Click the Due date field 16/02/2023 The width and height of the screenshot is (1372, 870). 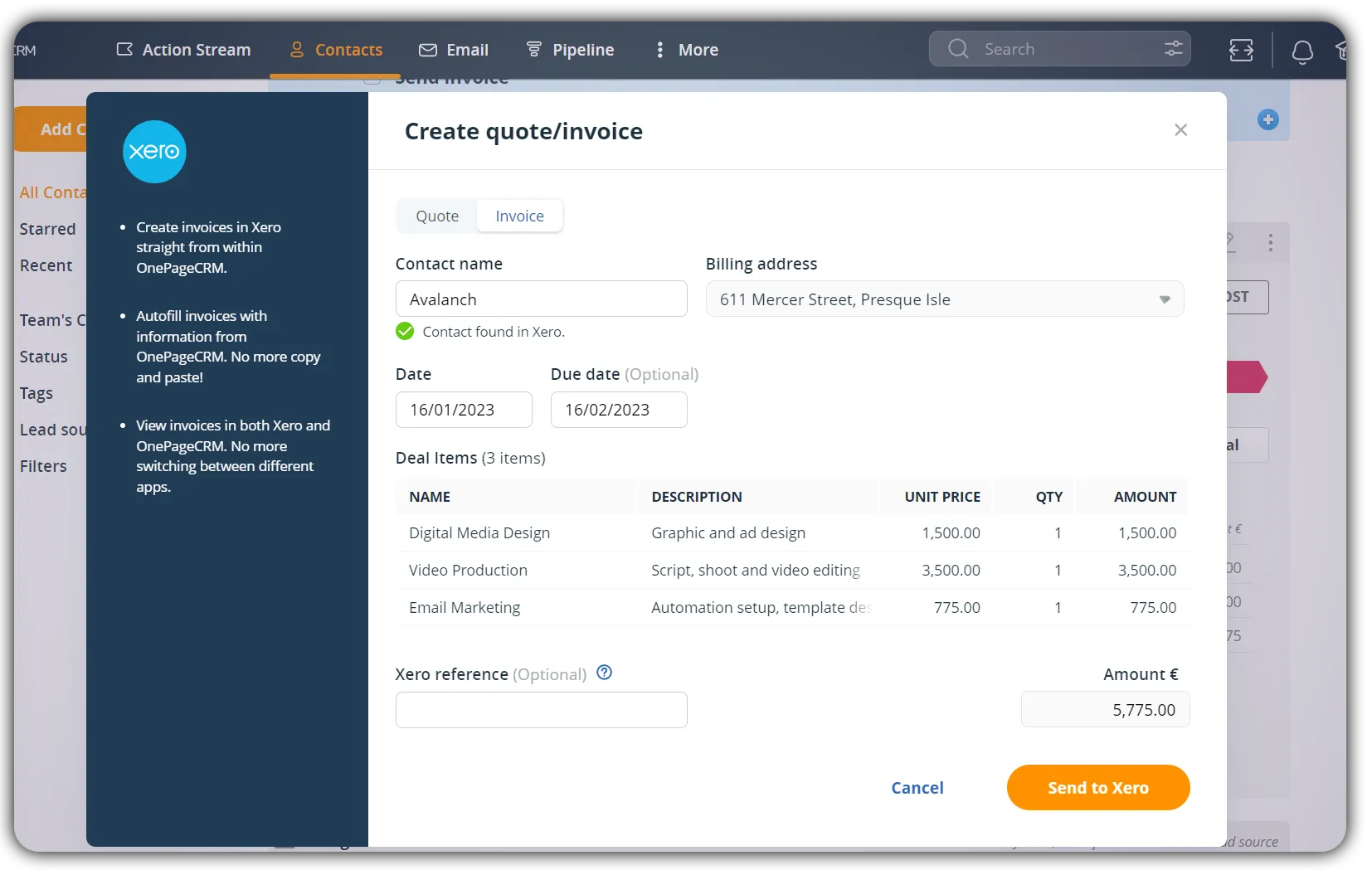[x=619, y=410]
